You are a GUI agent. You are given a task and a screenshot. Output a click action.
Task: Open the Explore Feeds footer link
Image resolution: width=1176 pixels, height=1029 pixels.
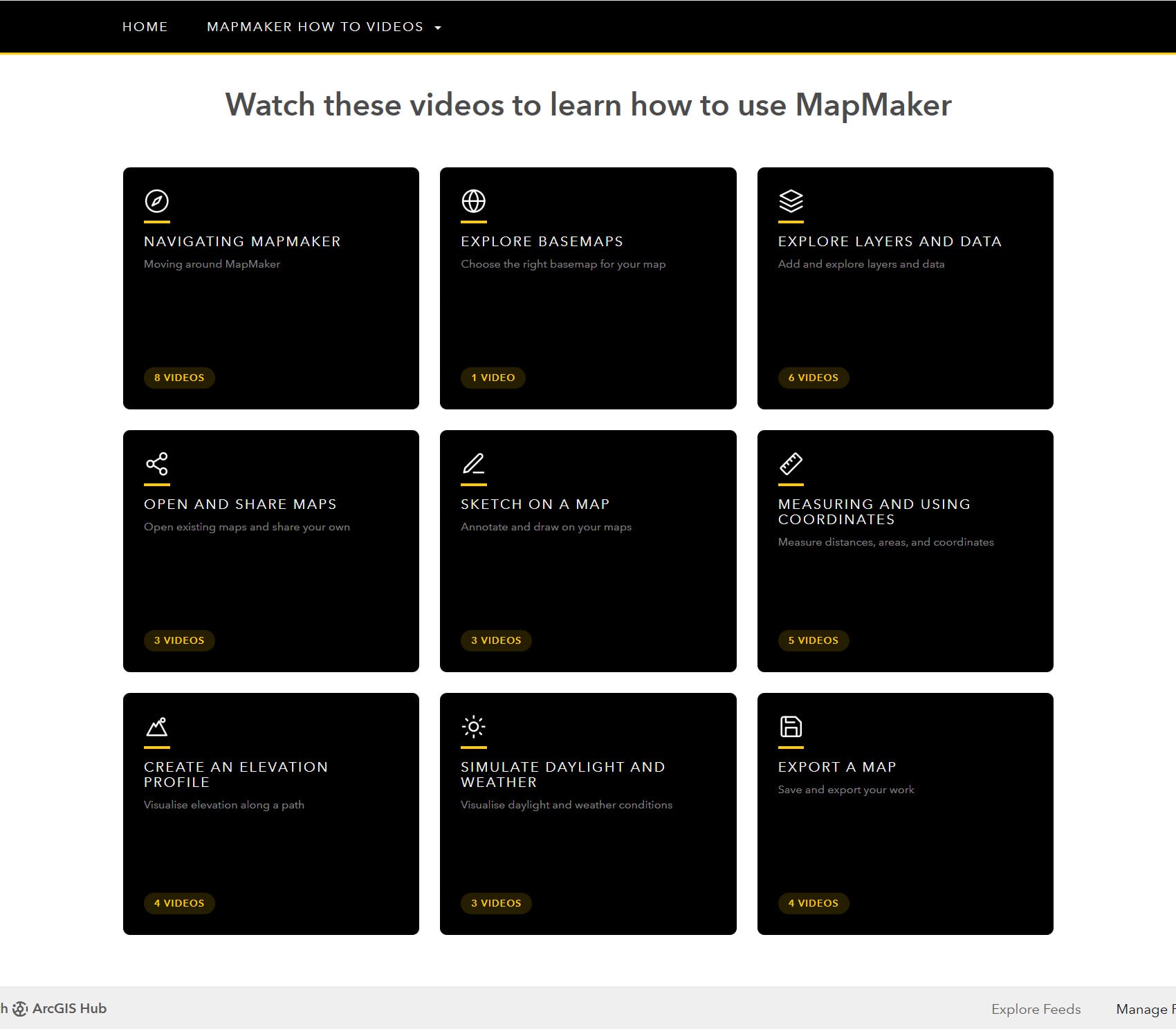click(1036, 1009)
